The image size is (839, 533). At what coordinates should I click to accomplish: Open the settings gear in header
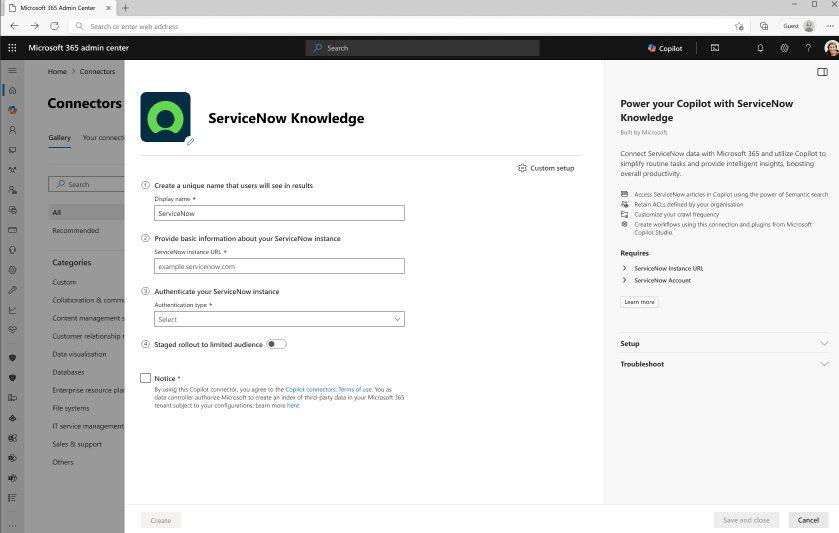coord(784,48)
